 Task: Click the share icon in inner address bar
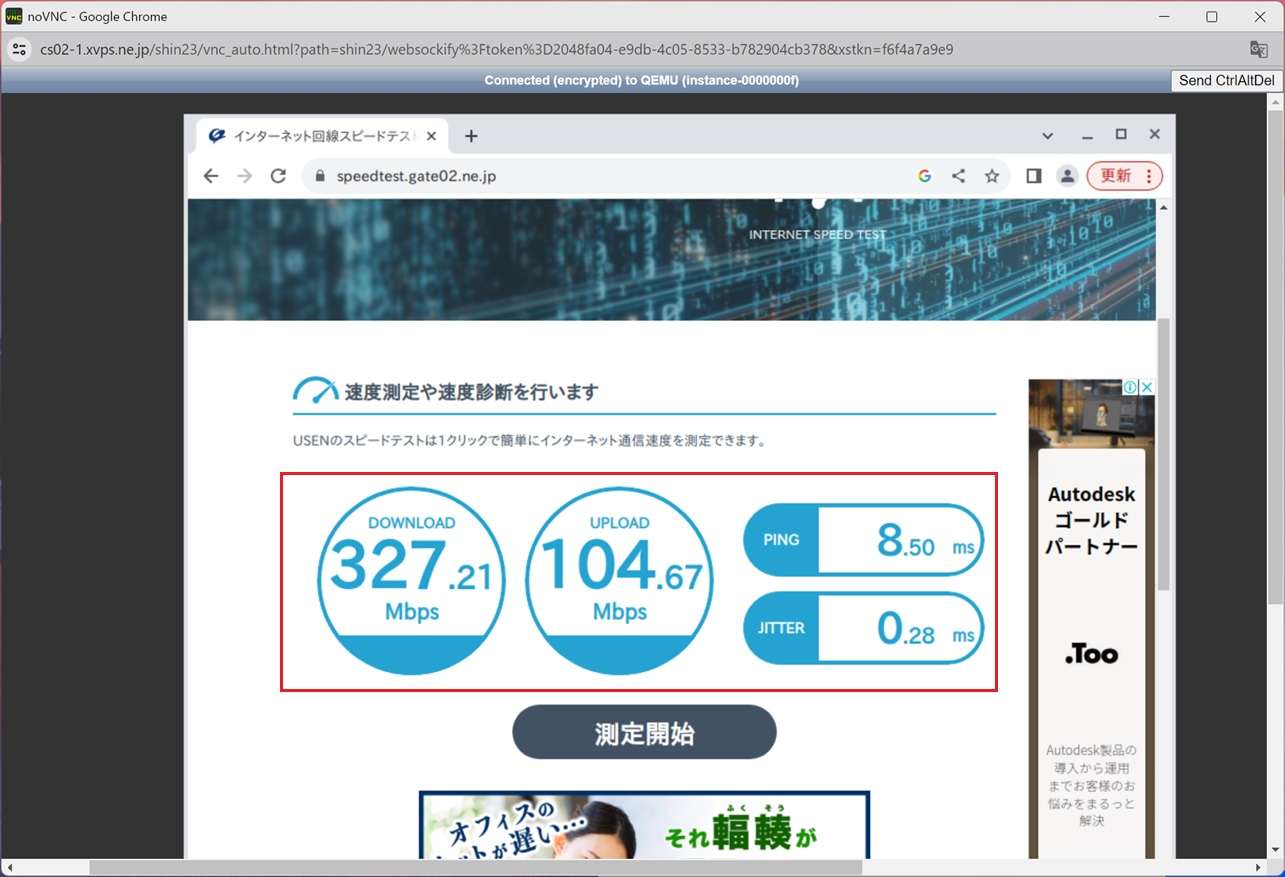click(x=958, y=176)
